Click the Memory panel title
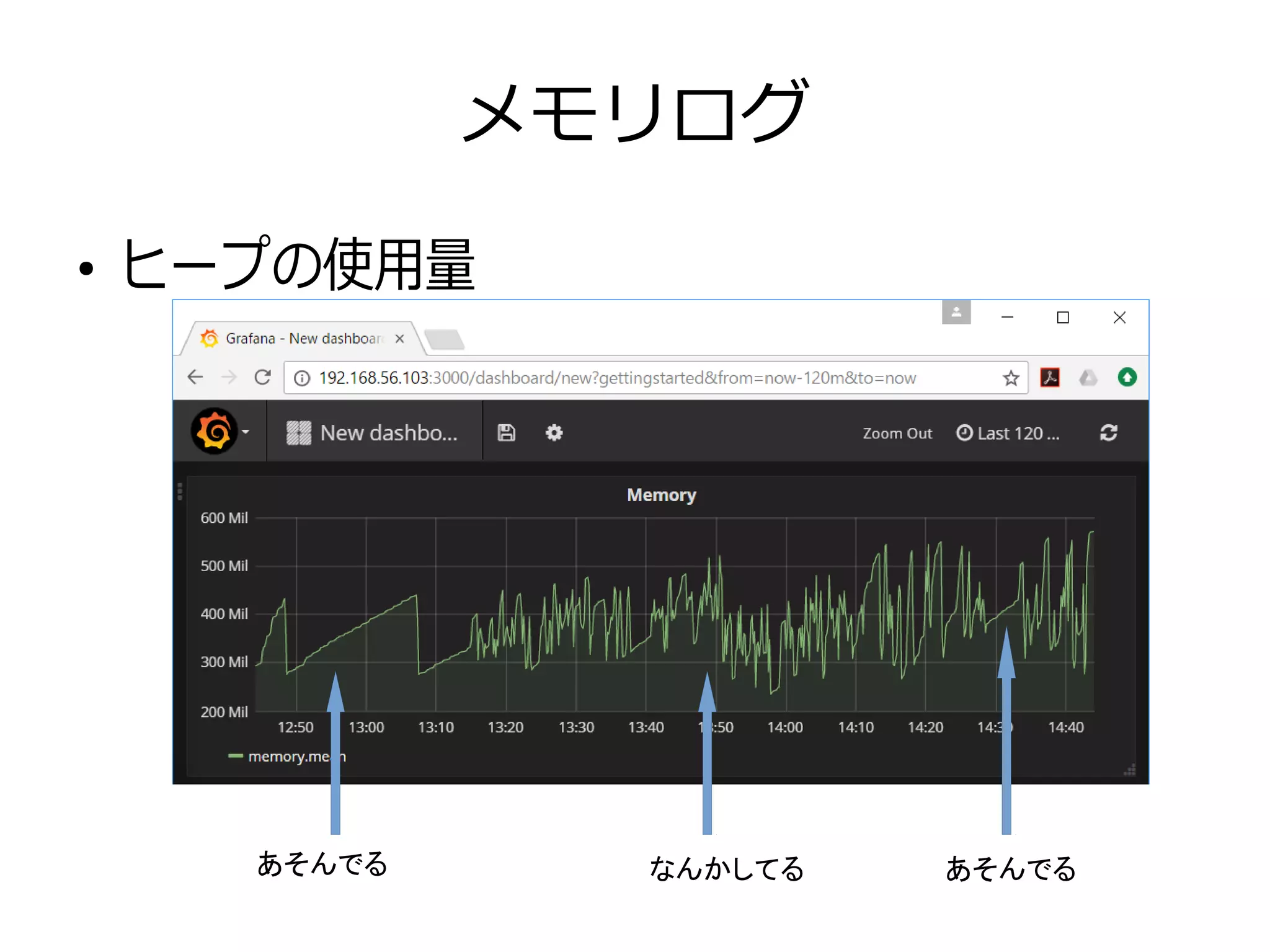Image resolution: width=1270 pixels, height=952 pixels. (x=661, y=495)
